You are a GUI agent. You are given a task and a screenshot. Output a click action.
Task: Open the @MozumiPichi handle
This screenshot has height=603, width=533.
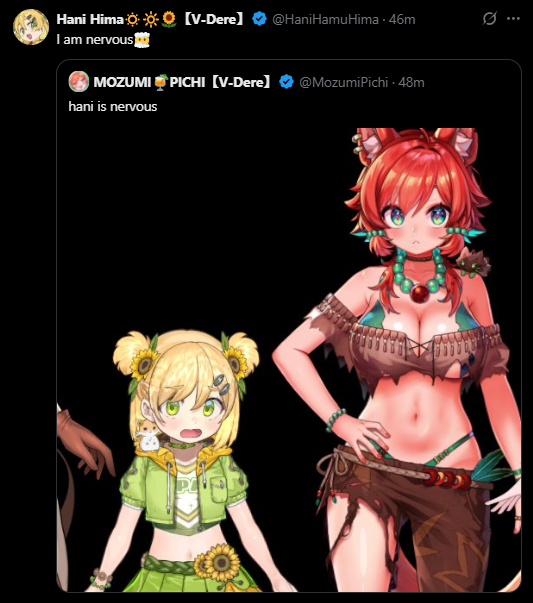click(x=343, y=82)
